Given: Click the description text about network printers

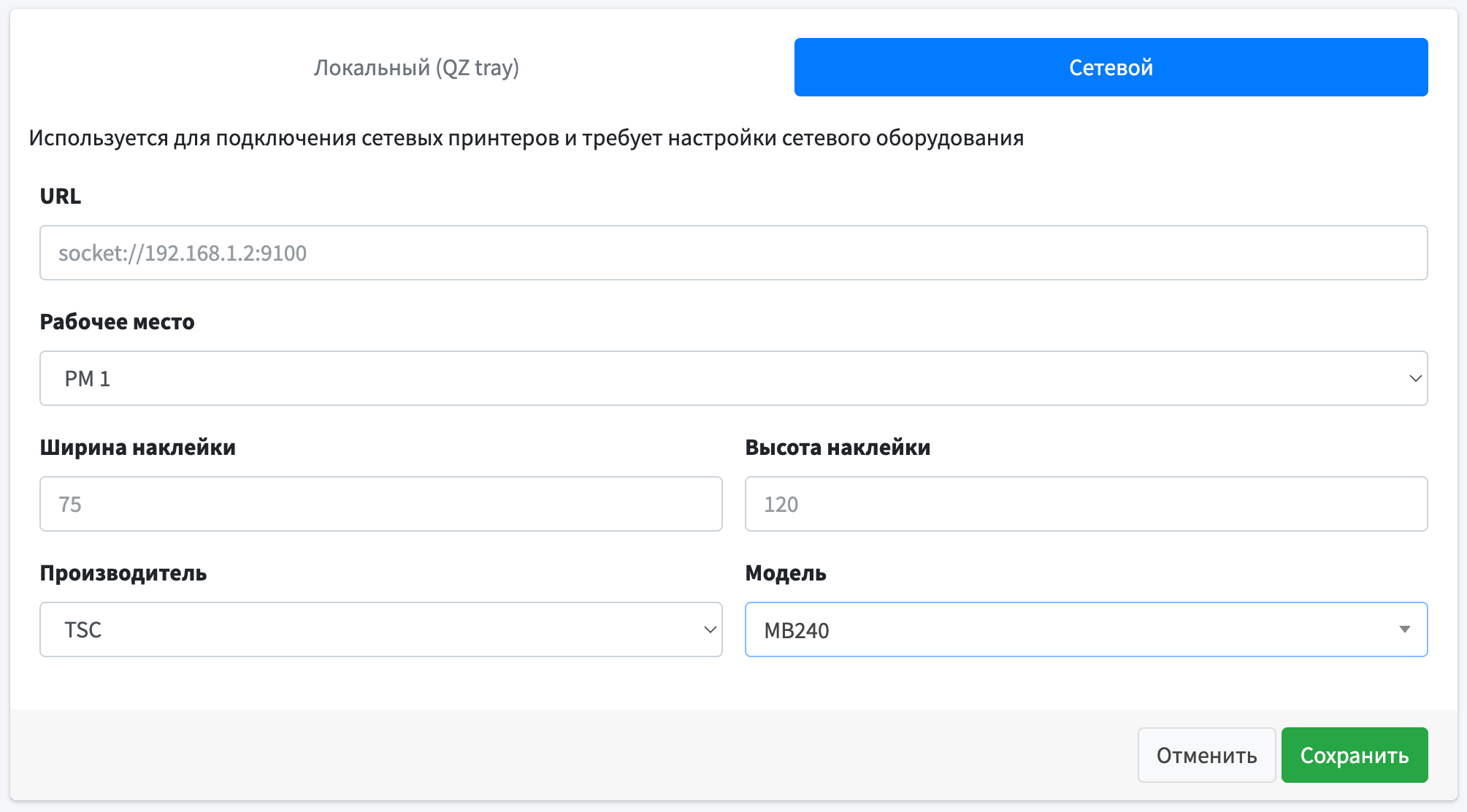Looking at the screenshot, I should 526,137.
